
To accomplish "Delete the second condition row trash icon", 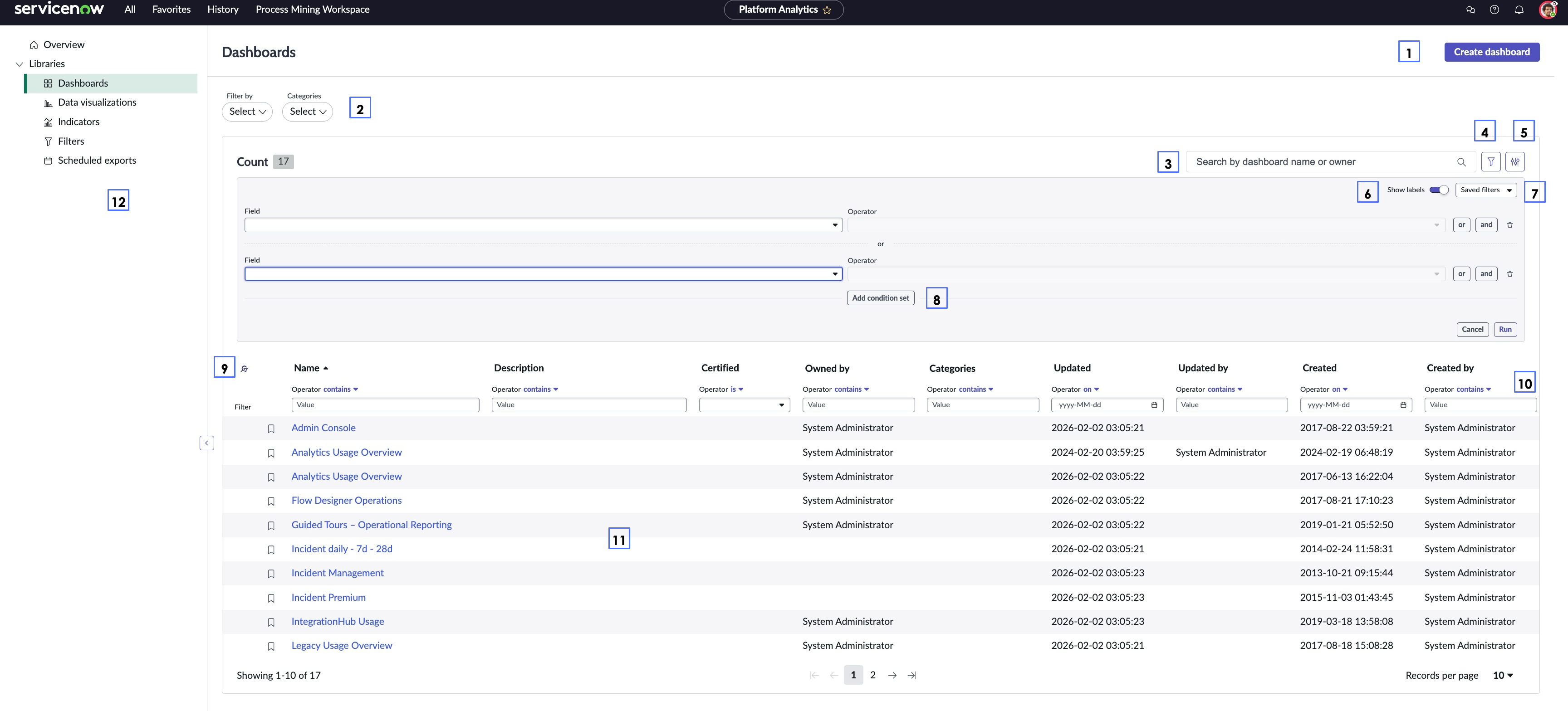I will pyautogui.click(x=1509, y=274).
